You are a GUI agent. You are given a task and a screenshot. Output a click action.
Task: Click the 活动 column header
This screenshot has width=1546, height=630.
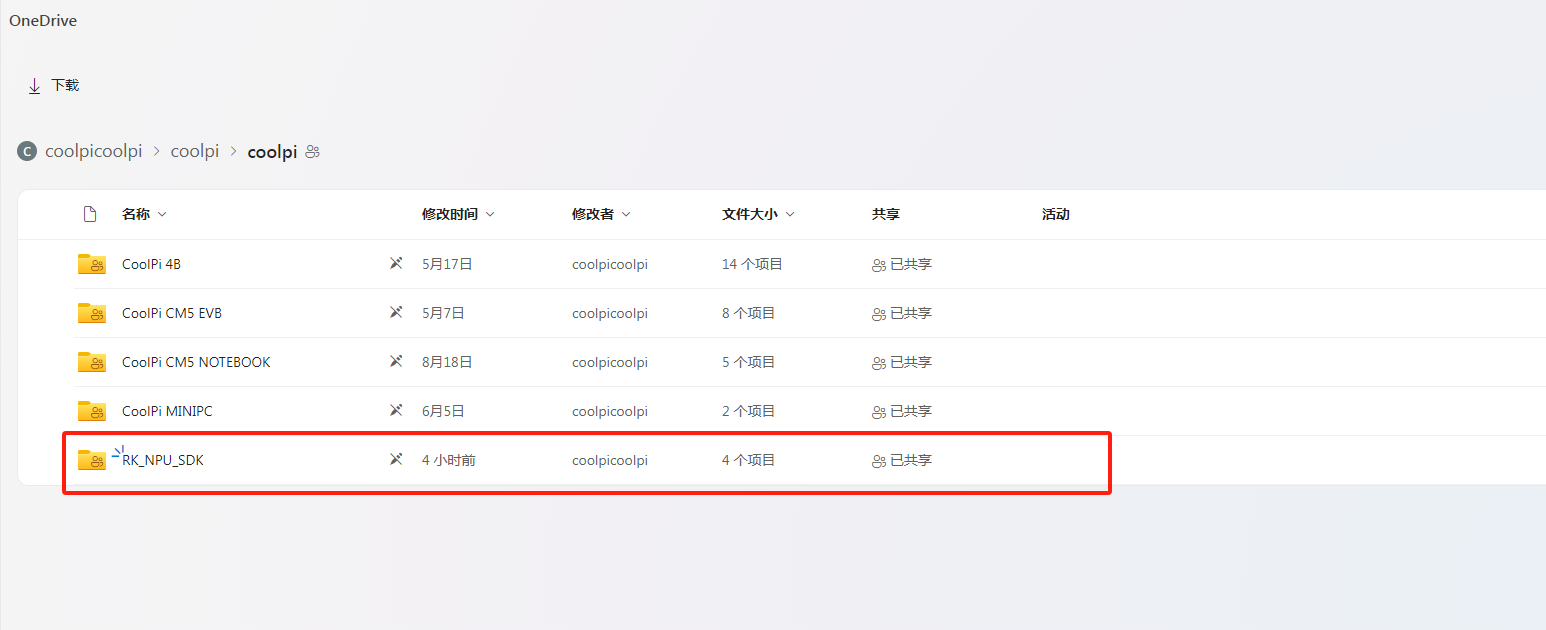[1056, 214]
